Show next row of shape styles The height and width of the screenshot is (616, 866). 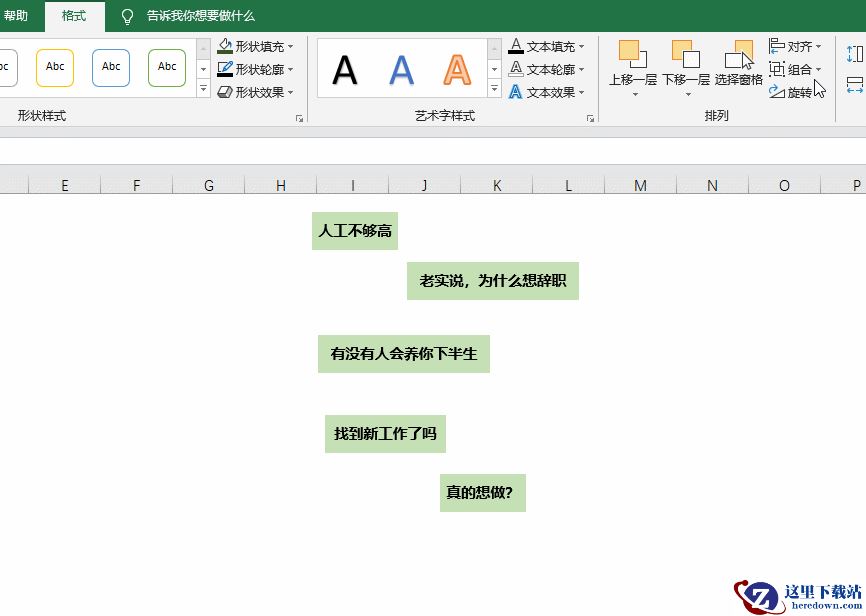click(203, 69)
